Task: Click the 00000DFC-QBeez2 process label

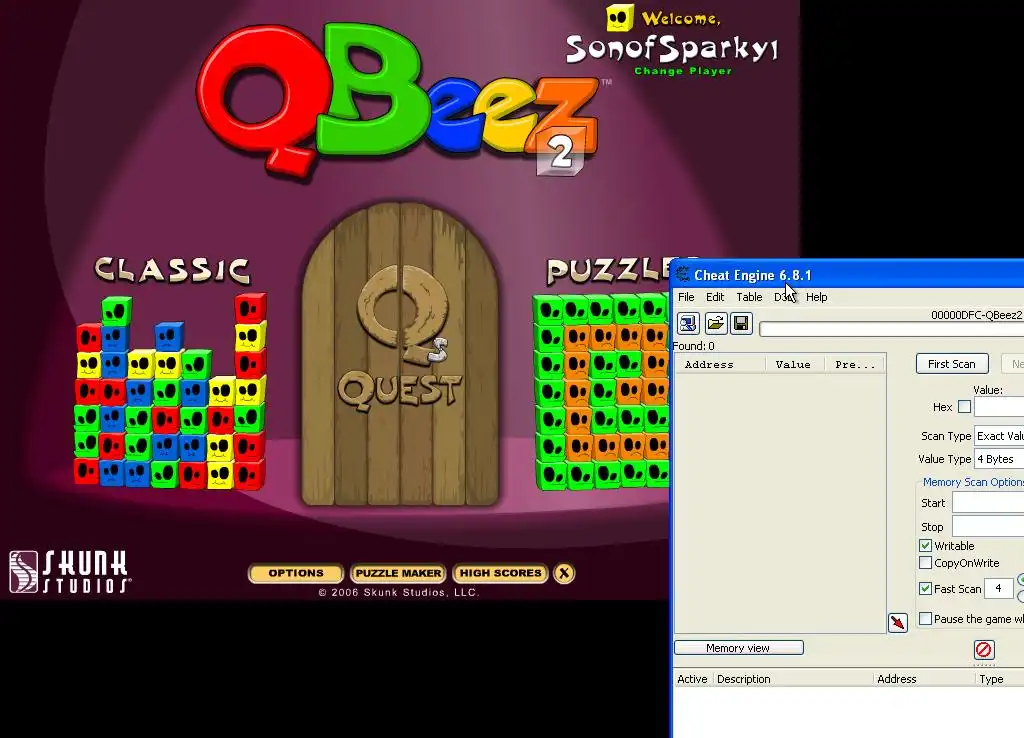Action: tap(977, 315)
